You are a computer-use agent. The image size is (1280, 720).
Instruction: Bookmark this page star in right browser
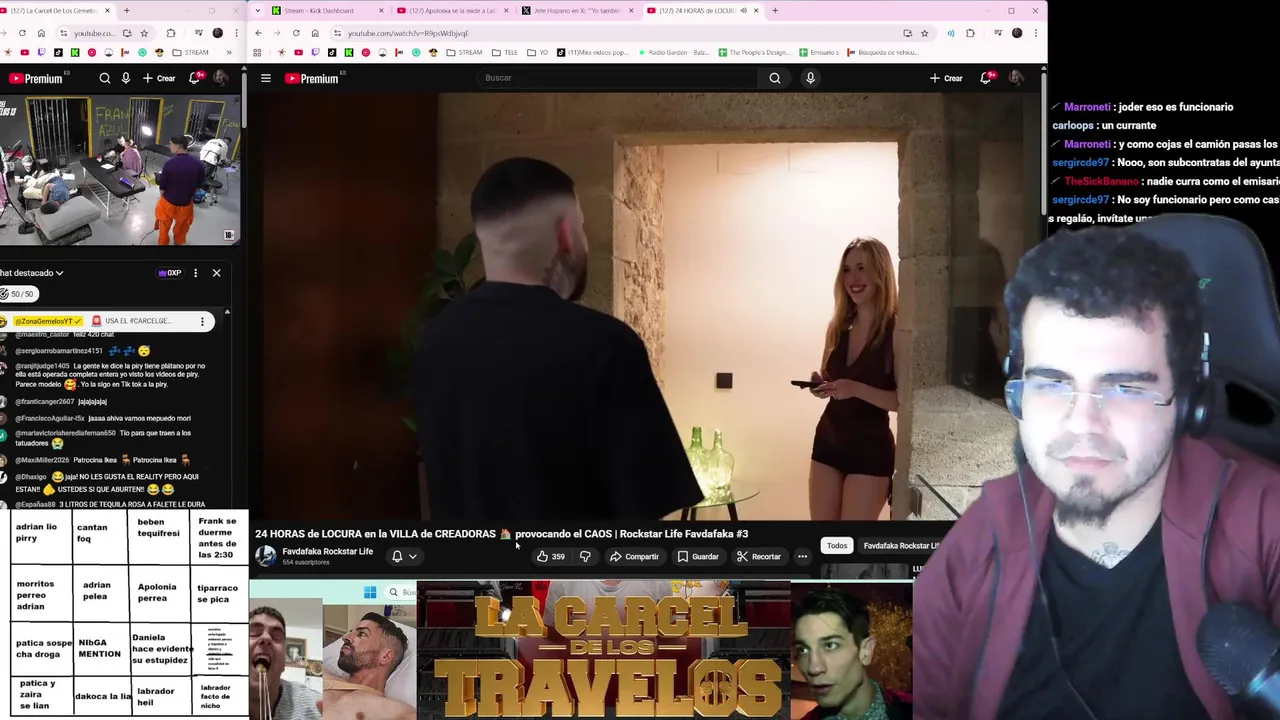(924, 33)
